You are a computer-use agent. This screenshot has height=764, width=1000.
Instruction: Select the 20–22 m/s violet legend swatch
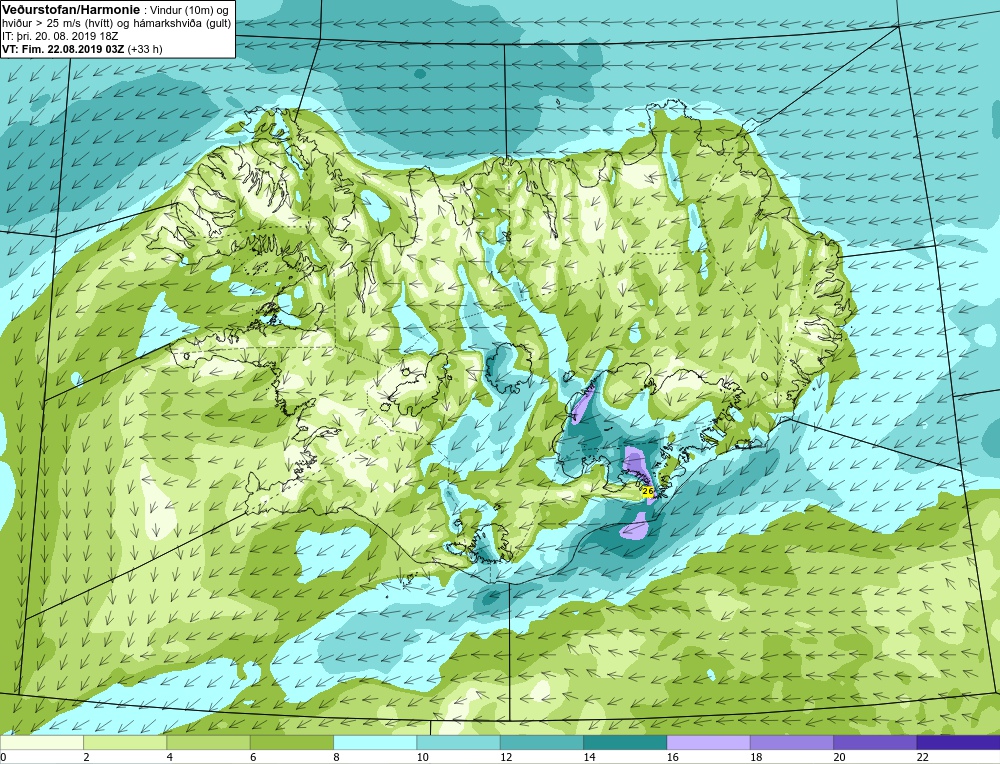pos(875,742)
